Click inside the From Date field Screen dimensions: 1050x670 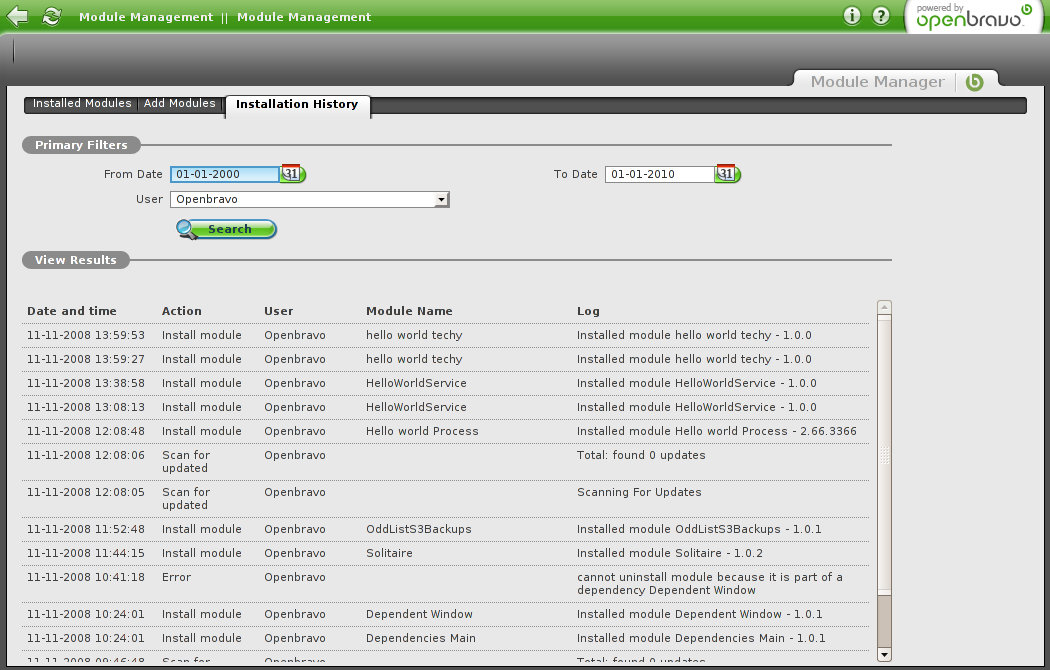(x=224, y=174)
